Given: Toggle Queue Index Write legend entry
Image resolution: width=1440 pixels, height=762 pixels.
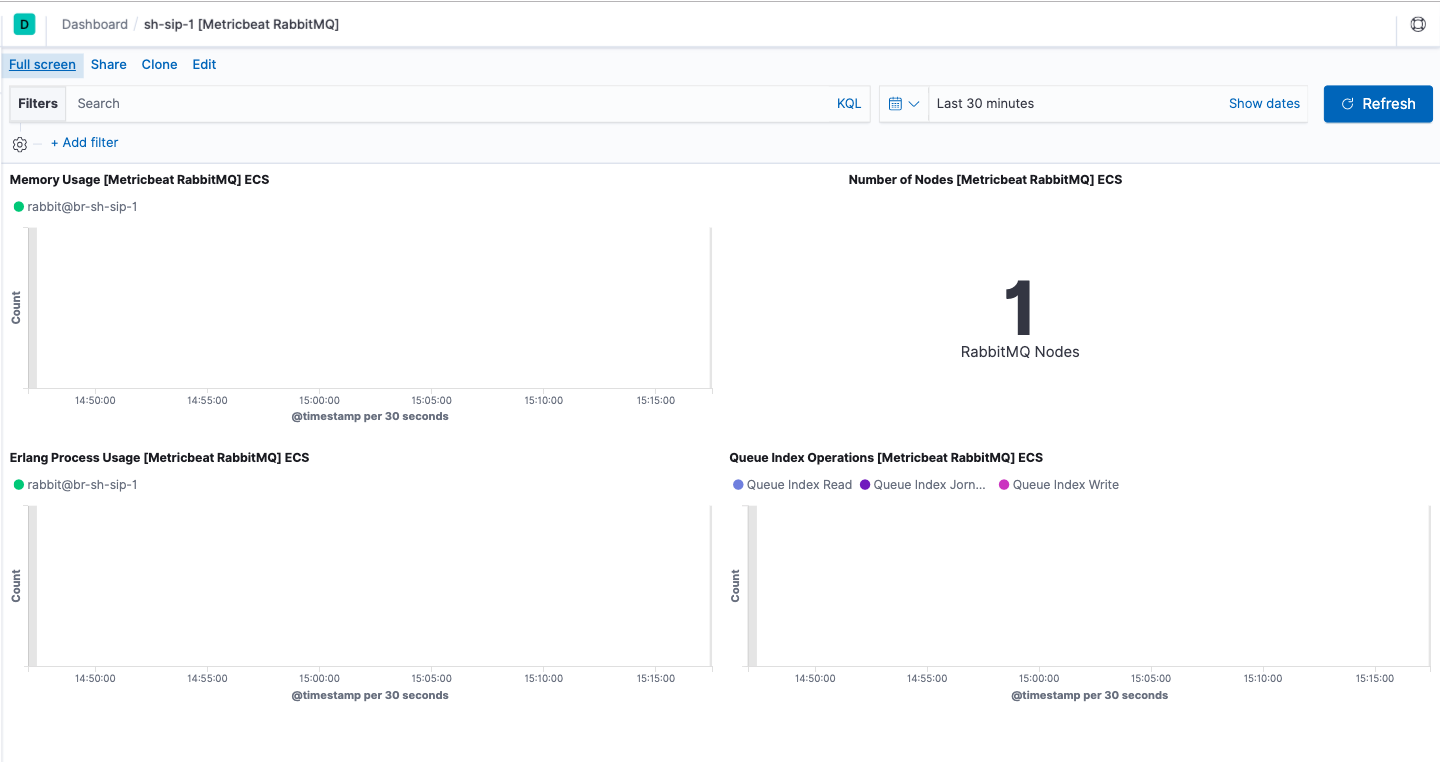Looking at the screenshot, I should (x=1059, y=485).
